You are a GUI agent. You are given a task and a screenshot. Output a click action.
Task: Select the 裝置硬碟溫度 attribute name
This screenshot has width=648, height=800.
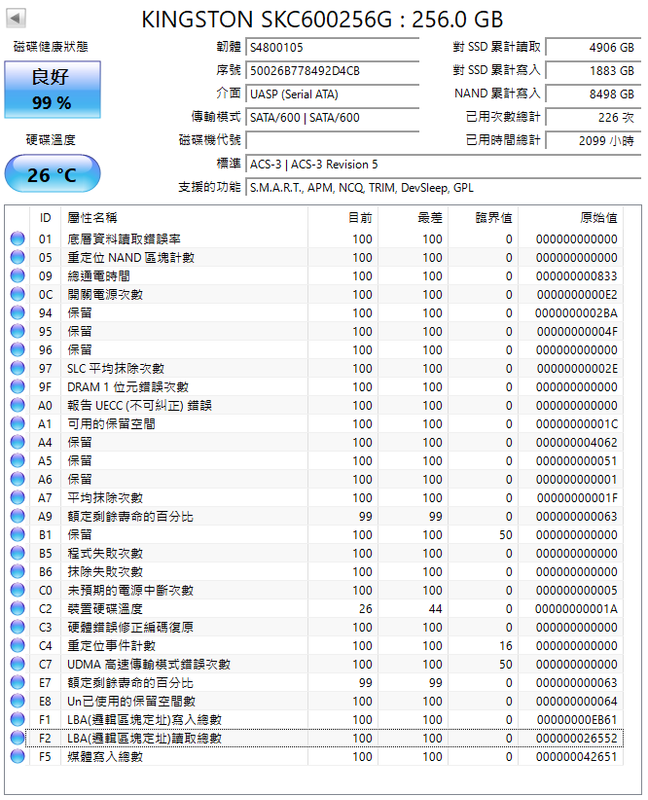tap(105, 609)
